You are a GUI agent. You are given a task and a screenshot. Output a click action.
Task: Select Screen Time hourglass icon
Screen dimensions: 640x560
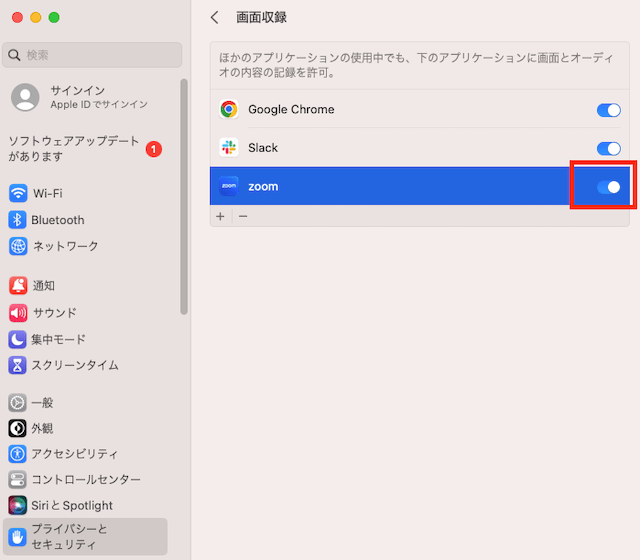tap(17, 365)
